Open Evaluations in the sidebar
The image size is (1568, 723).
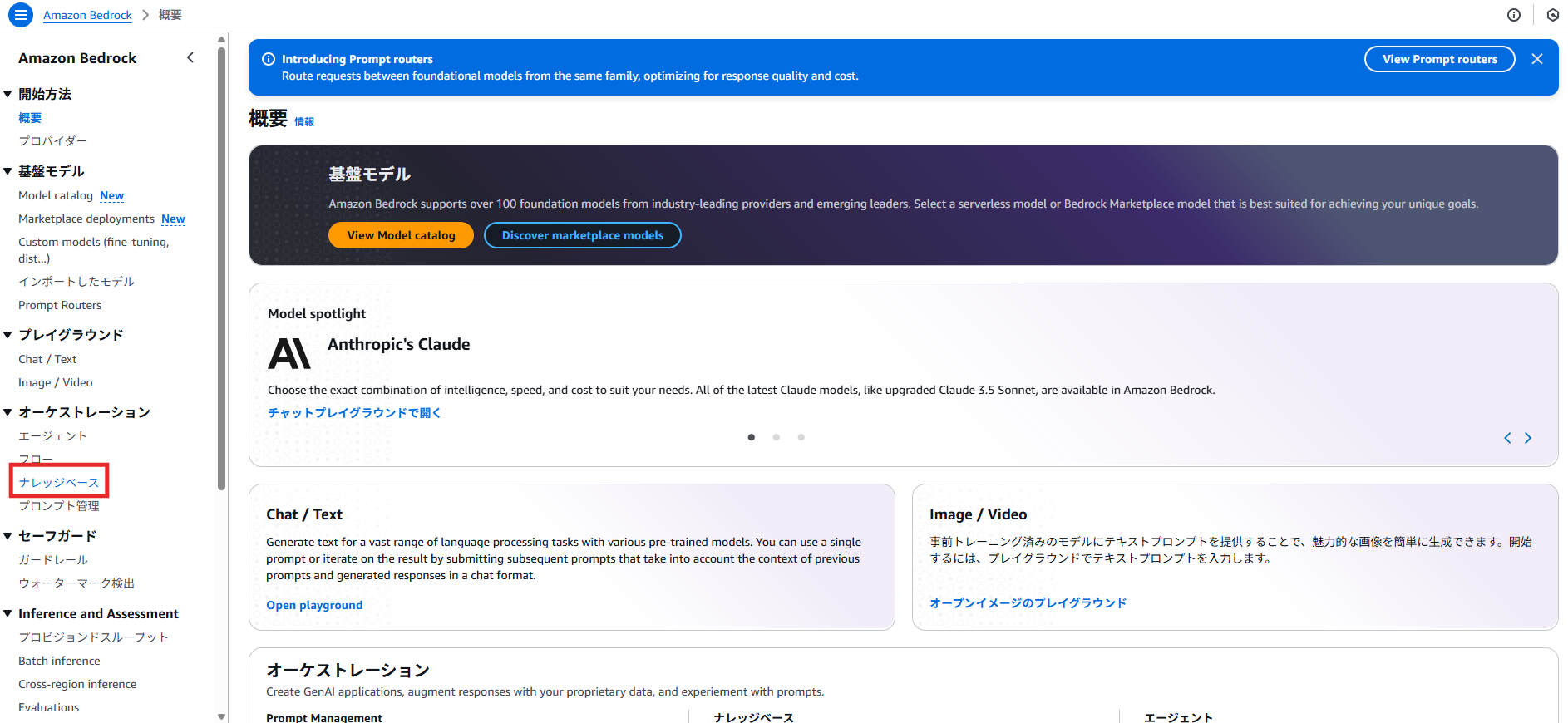pyautogui.click(x=49, y=707)
